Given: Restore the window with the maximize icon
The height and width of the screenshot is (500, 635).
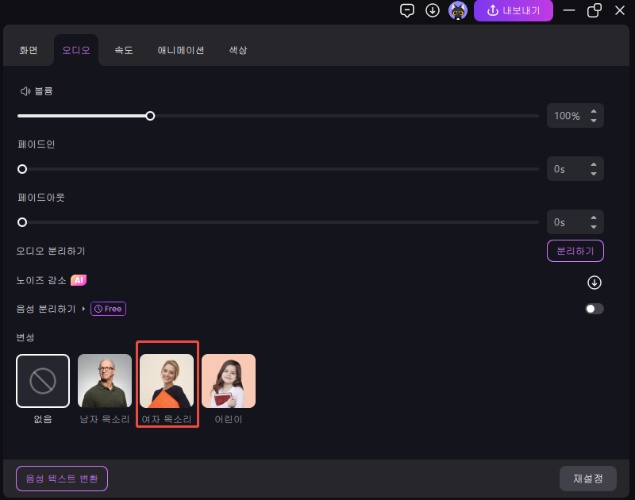Looking at the screenshot, I should click(x=594, y=11).
